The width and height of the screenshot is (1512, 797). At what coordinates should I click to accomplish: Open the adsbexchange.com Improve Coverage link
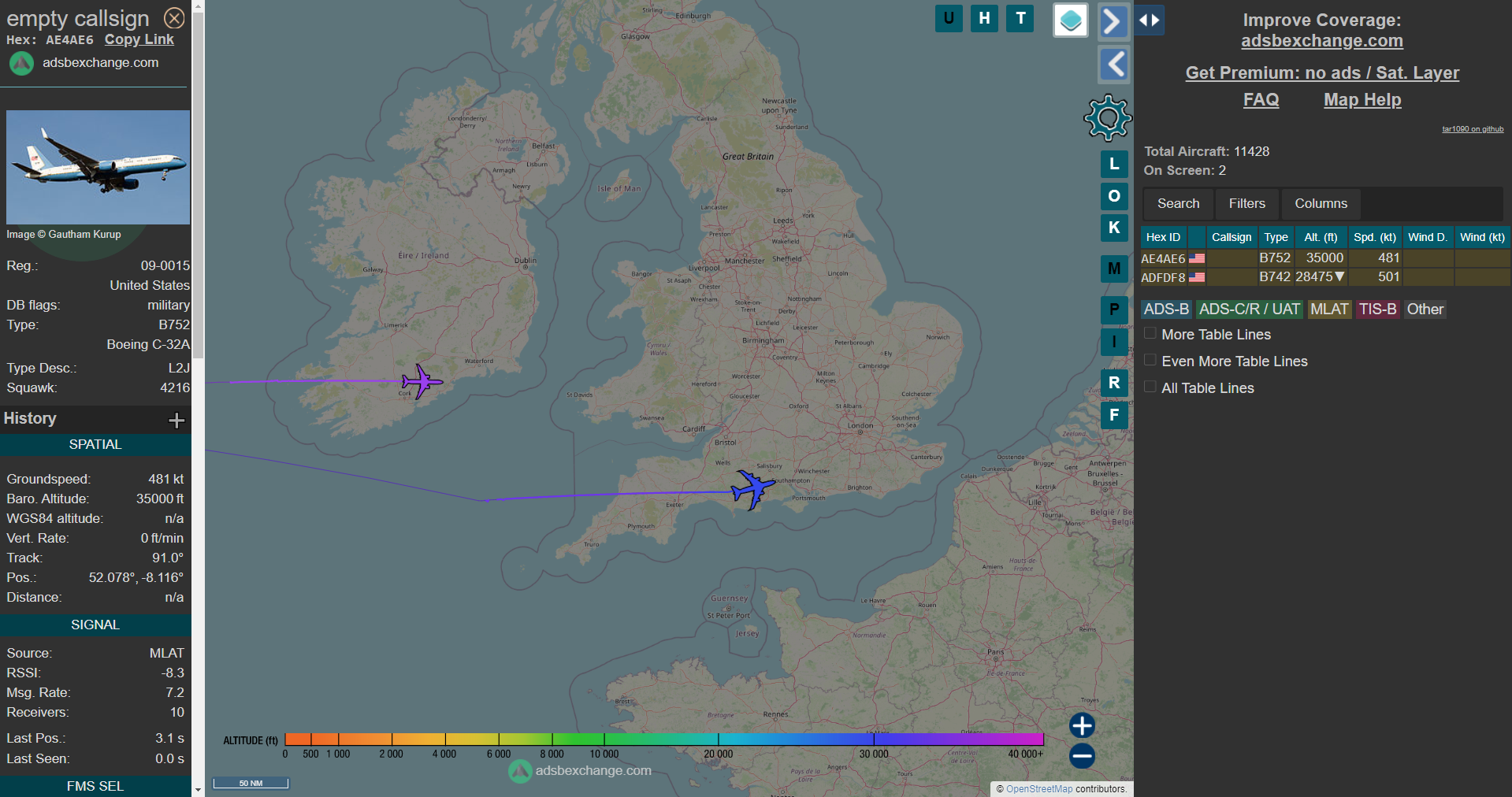(x=1322, y=41)
